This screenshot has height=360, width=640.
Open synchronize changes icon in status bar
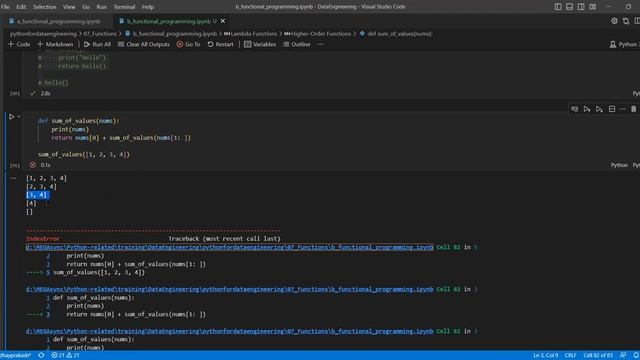pos(41,356)
